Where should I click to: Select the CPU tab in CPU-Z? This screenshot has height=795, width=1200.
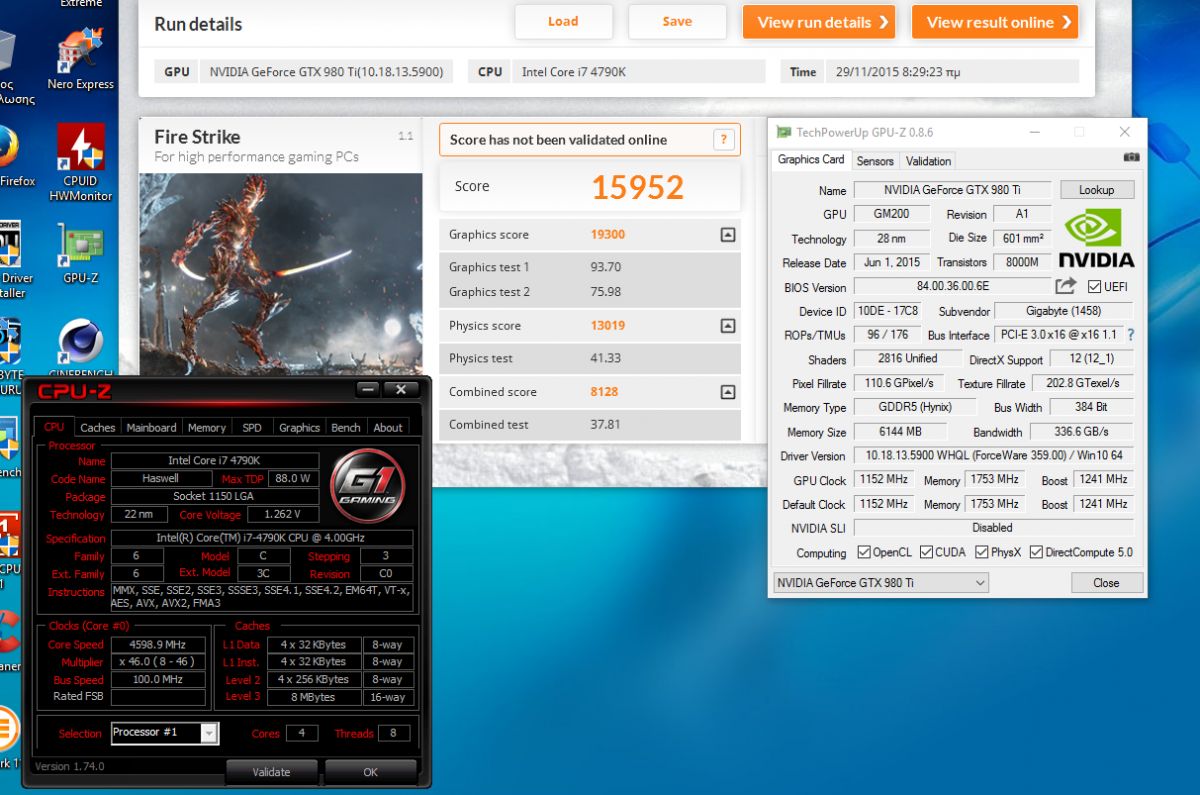(x=54, y=426)
